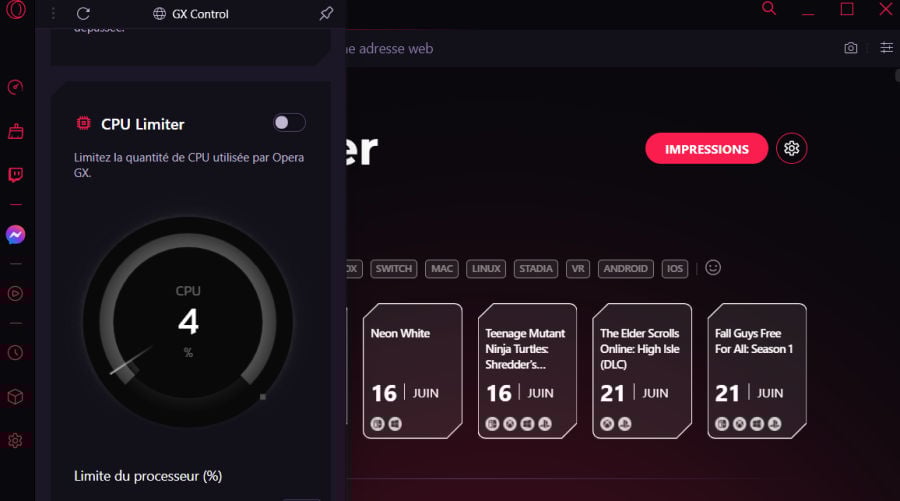Screen dimensions: 900x501
Task: Open the Neon White game card
Action: tap(413, 371)
